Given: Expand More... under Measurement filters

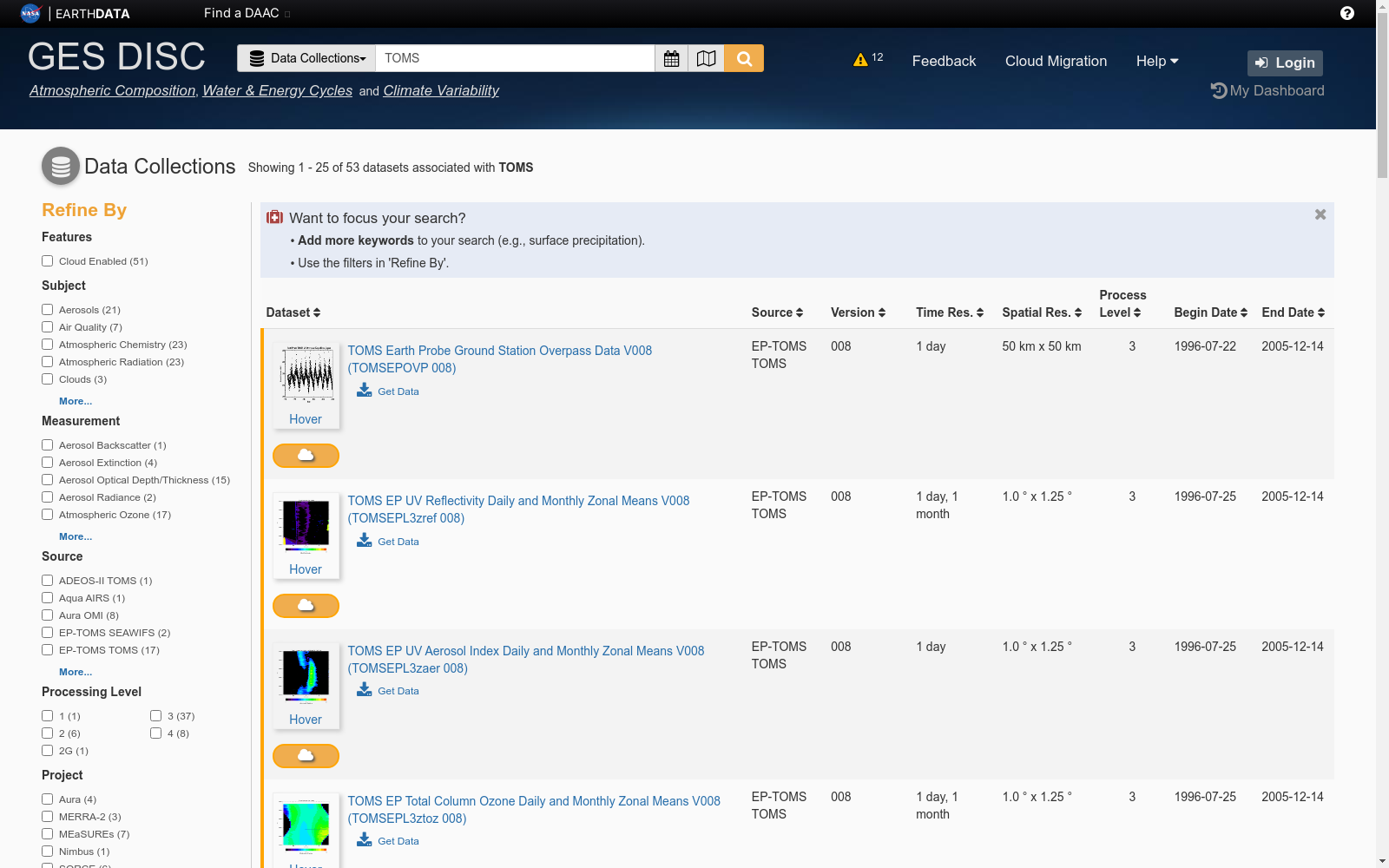Looking at the screenshot, I should (x=76, y=536).
